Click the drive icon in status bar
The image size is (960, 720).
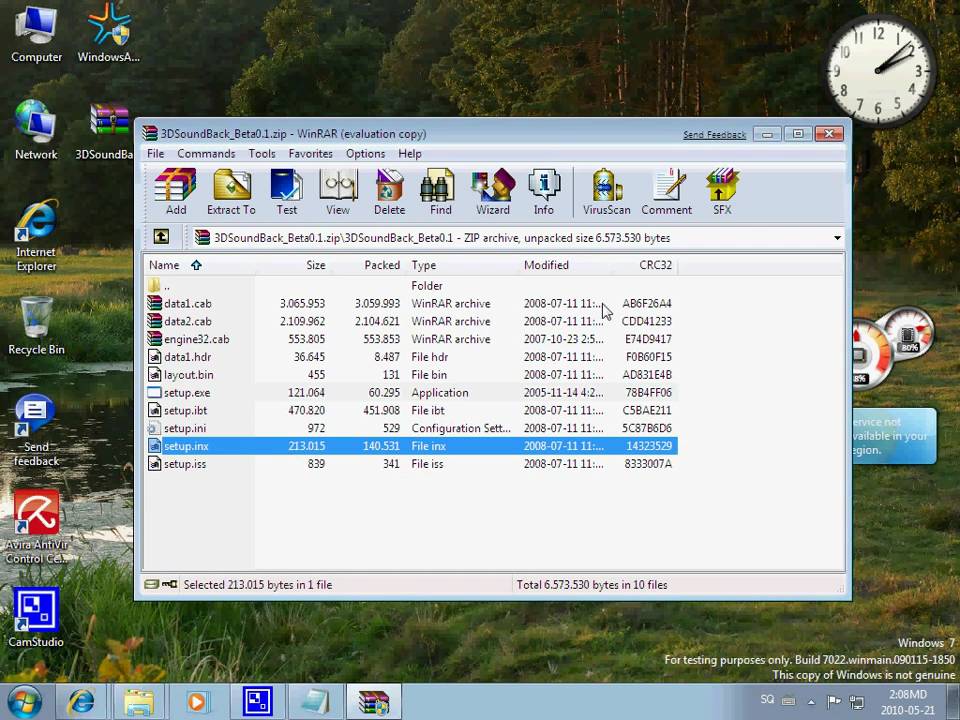pos(151,585)
